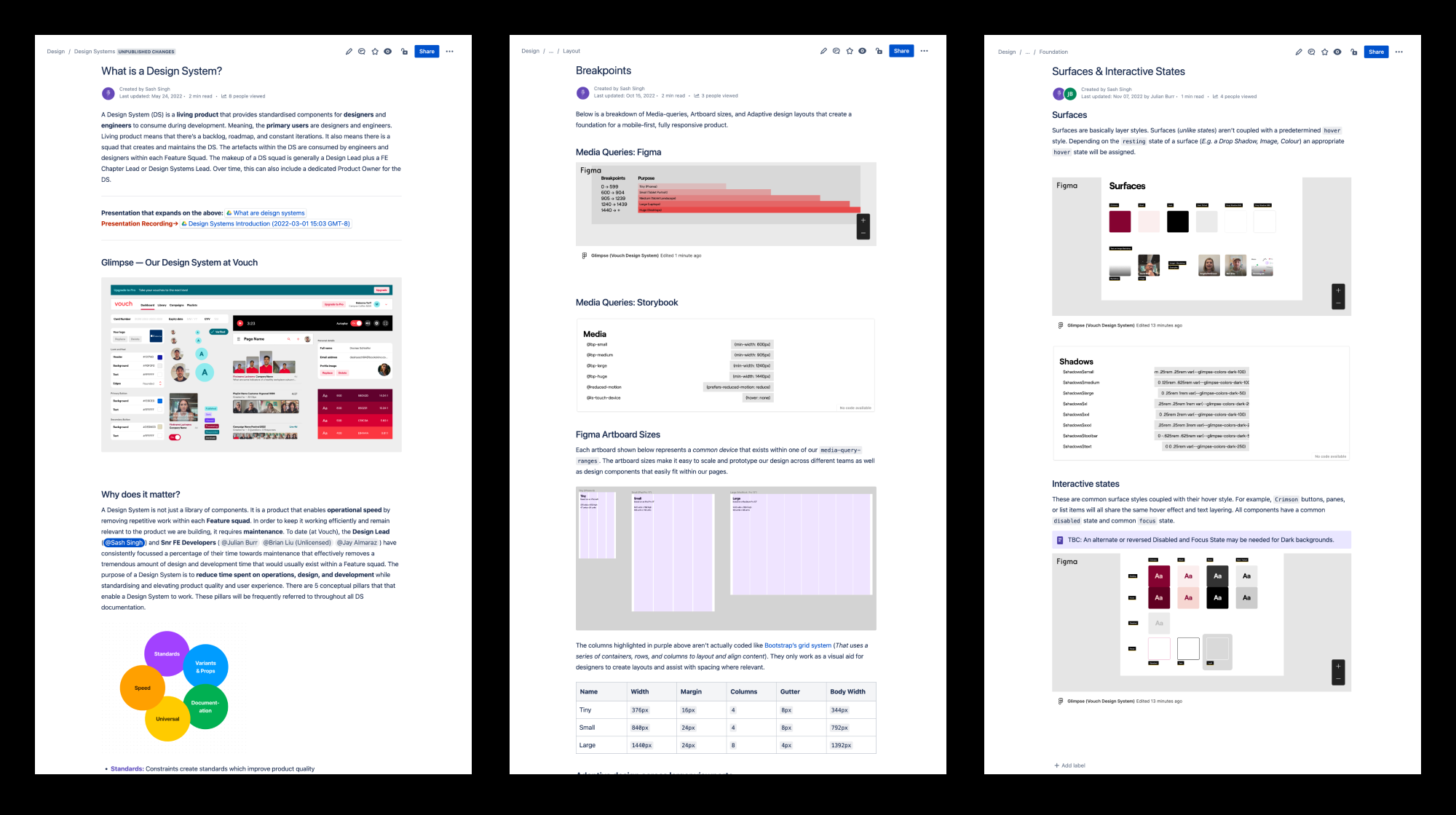Click the crimson surface swatch in the Surfaces embed
This screenshot has width=1456, height=815.
1120,221
